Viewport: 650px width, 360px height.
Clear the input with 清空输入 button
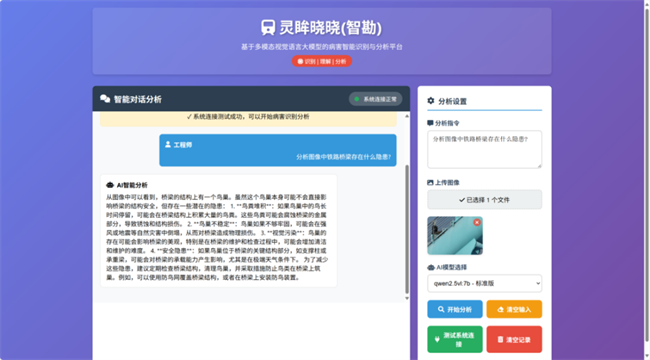tap(514, 309)
